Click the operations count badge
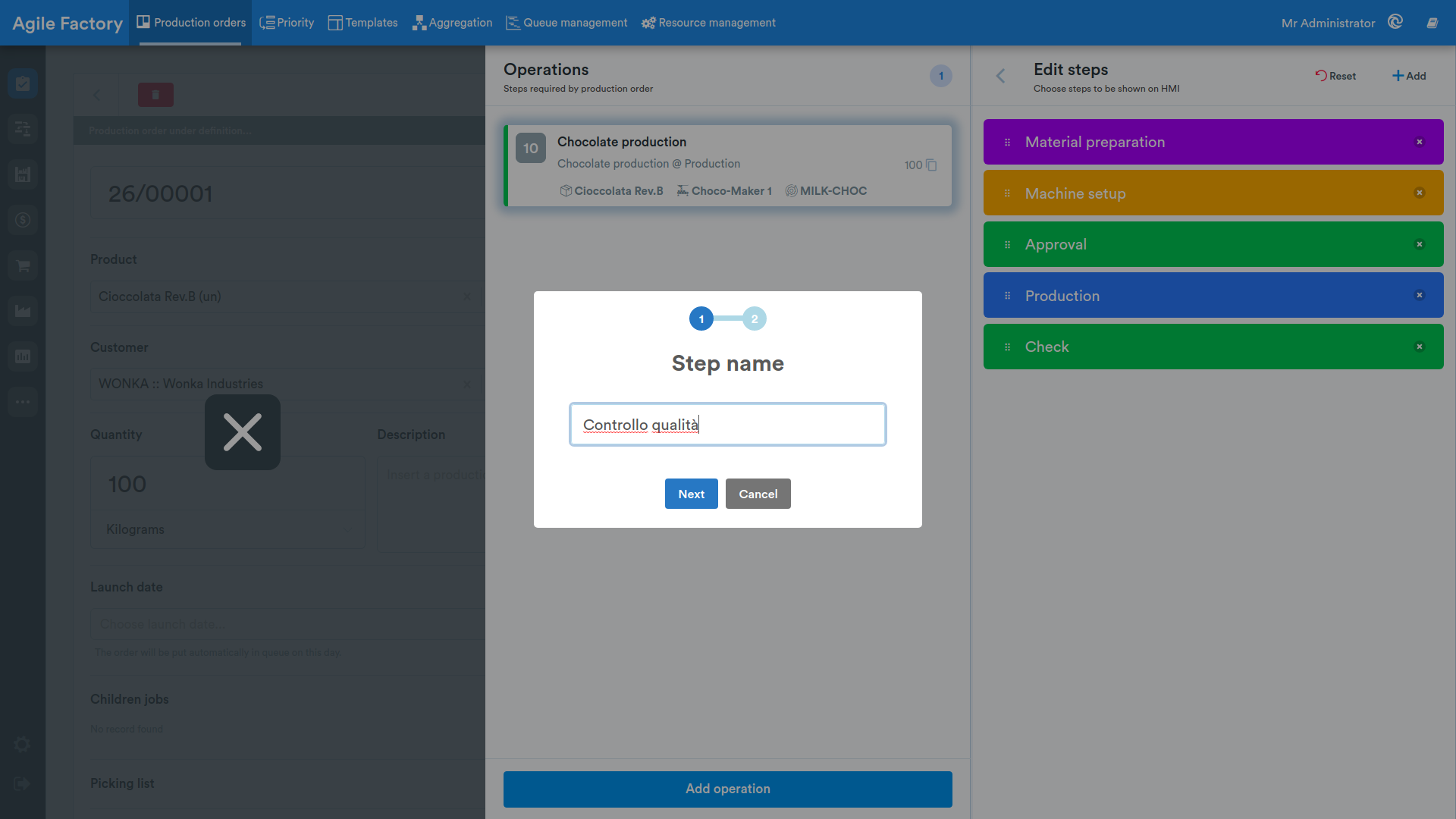Screen dimensions: 1456x819 [941, 76]
